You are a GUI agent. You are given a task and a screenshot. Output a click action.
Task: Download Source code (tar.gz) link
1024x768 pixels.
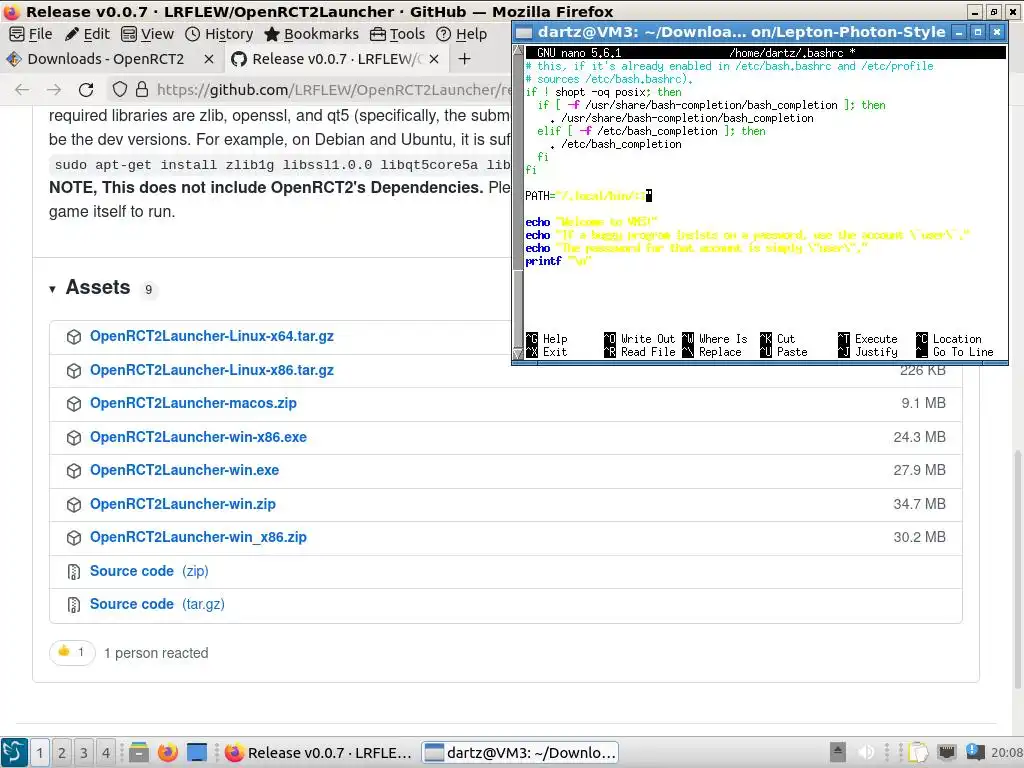tap(157, 605)
